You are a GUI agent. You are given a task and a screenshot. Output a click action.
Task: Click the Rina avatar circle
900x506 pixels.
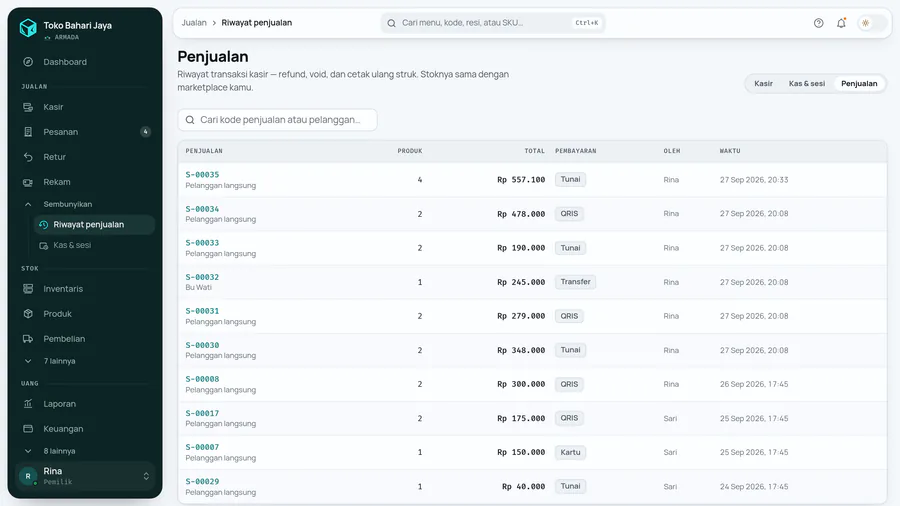(x=28, y=476)
